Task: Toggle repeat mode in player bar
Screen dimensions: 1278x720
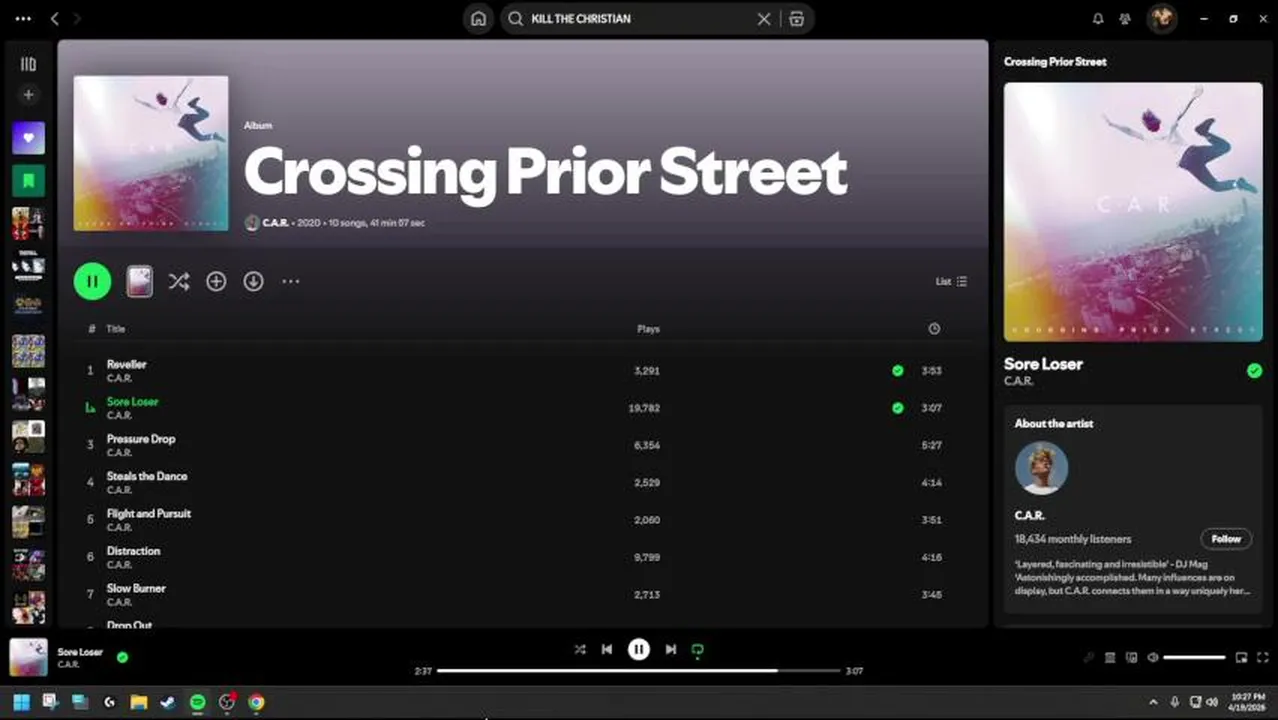Action: tap(698, 650)
